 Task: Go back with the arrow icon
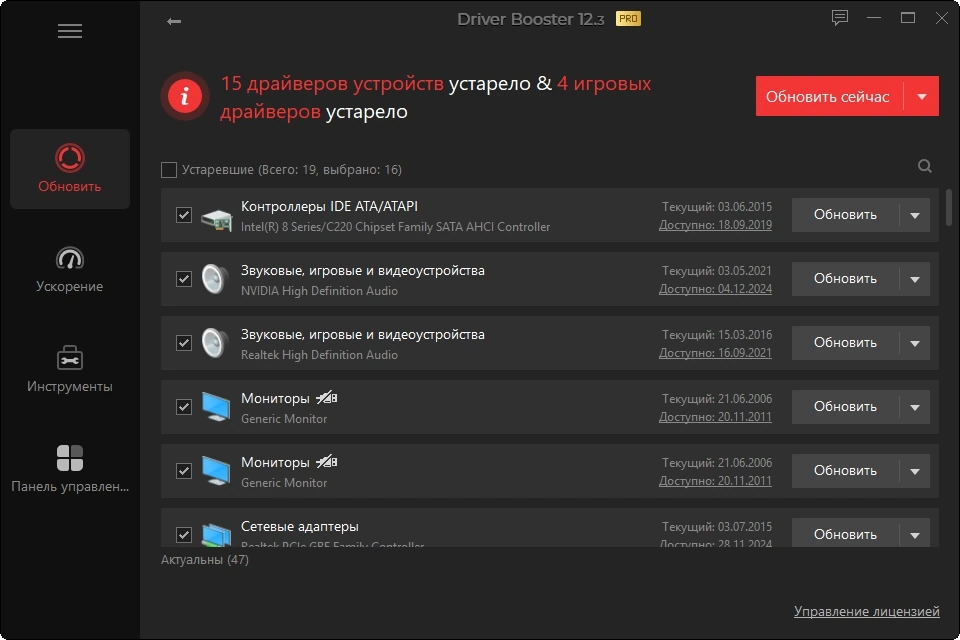click(x=174, y=21)
